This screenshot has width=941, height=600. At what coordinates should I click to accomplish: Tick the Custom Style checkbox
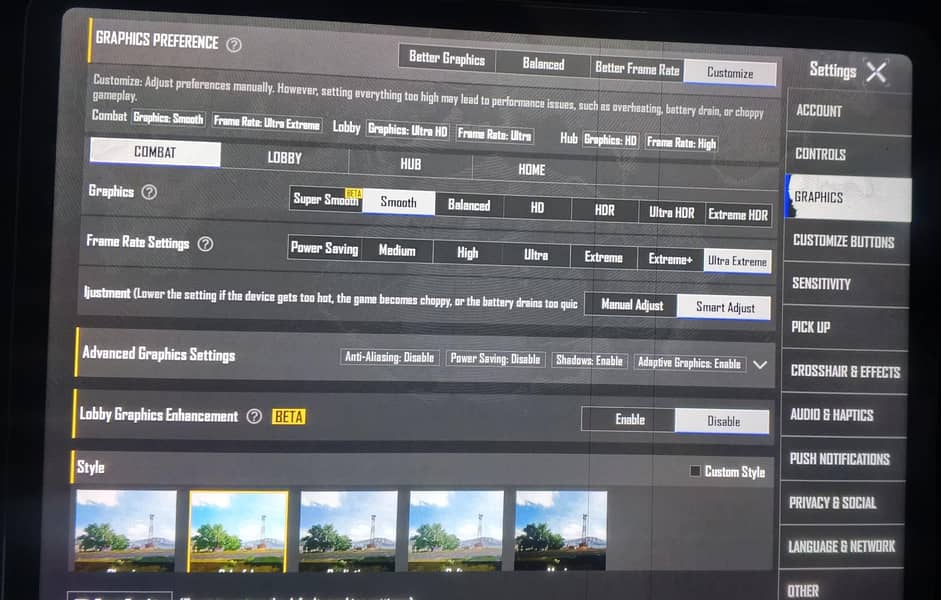695,471
